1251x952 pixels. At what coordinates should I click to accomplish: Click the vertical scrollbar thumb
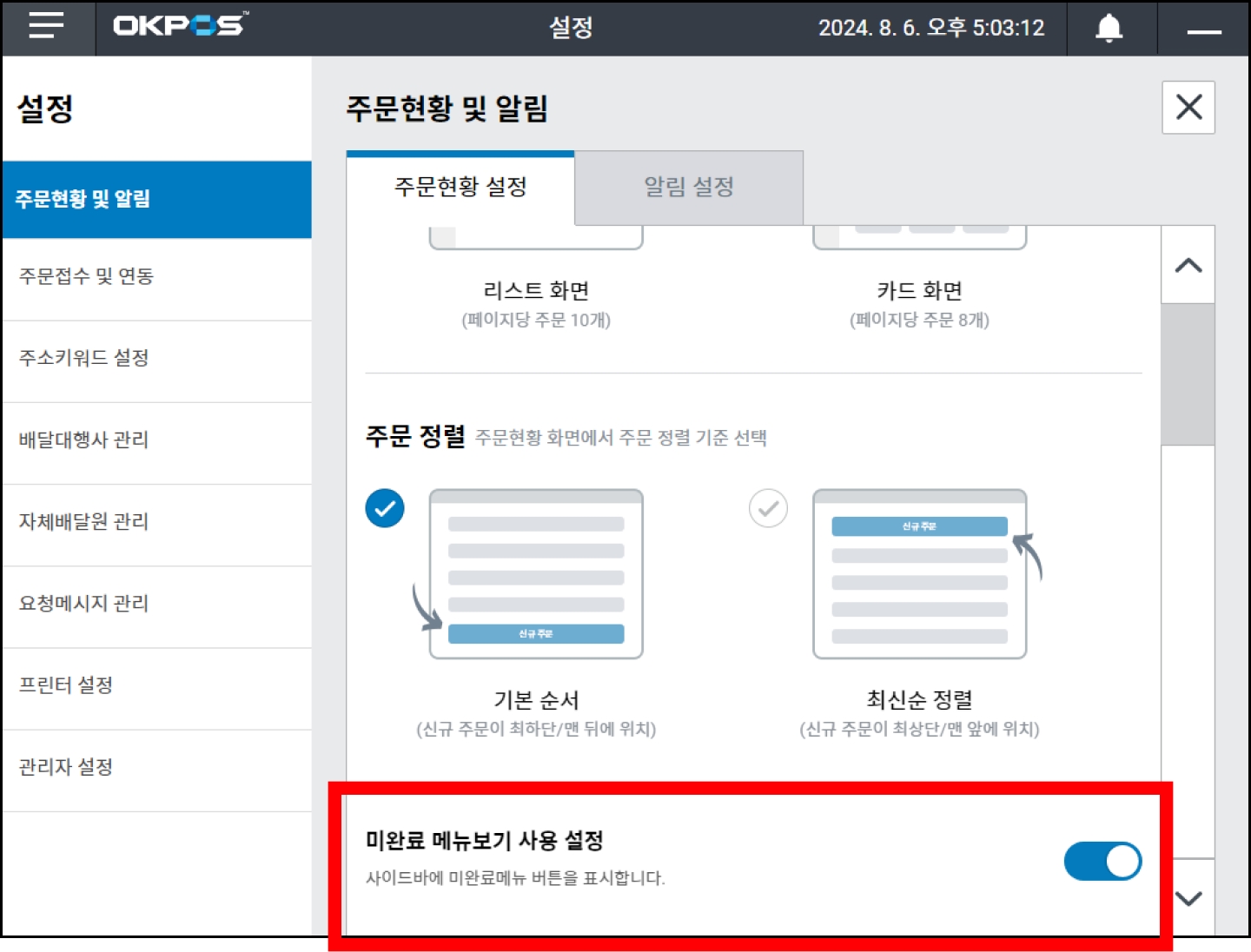tap(1187, 374)
